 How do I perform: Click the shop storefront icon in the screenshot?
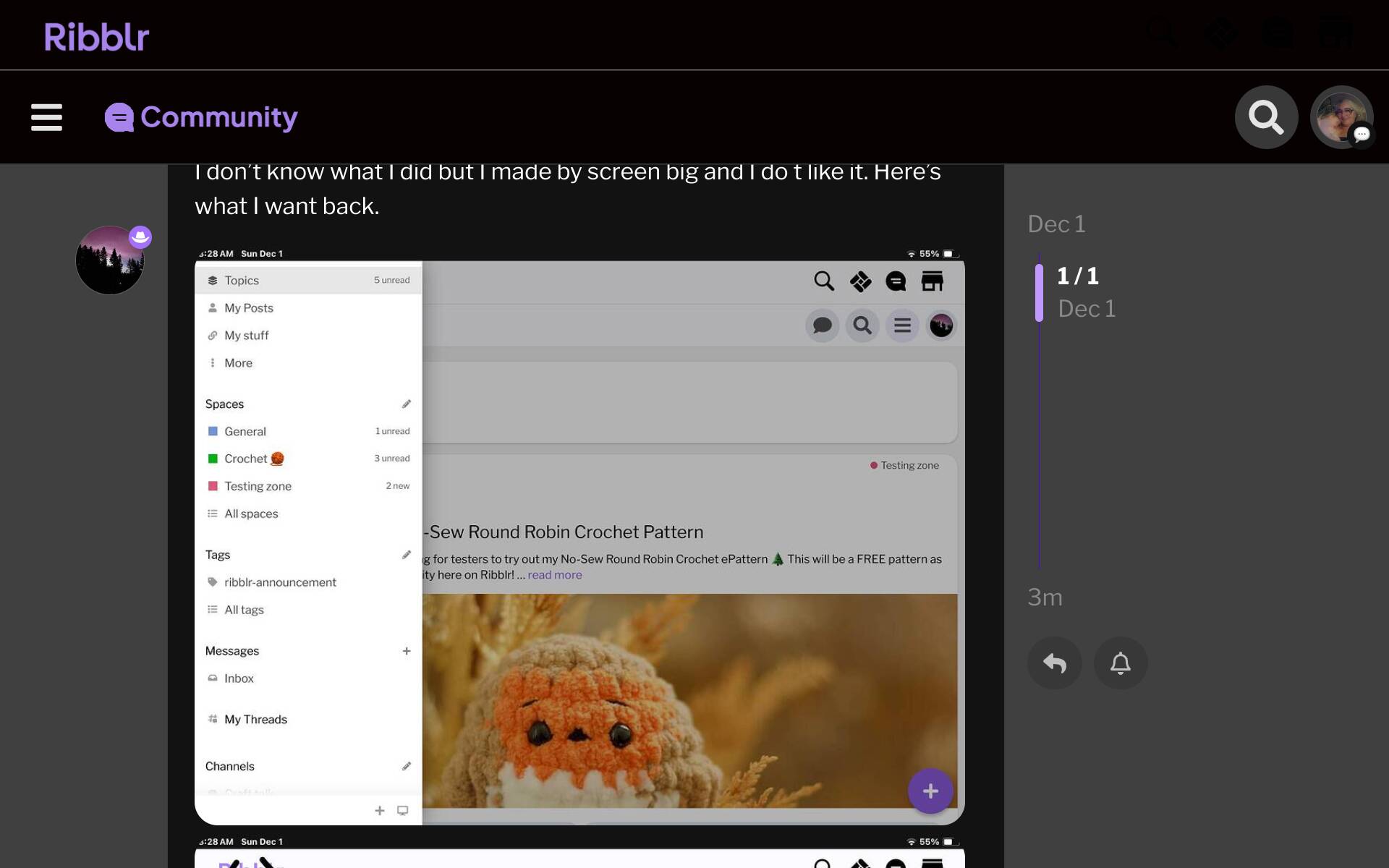tap(933, 281)
